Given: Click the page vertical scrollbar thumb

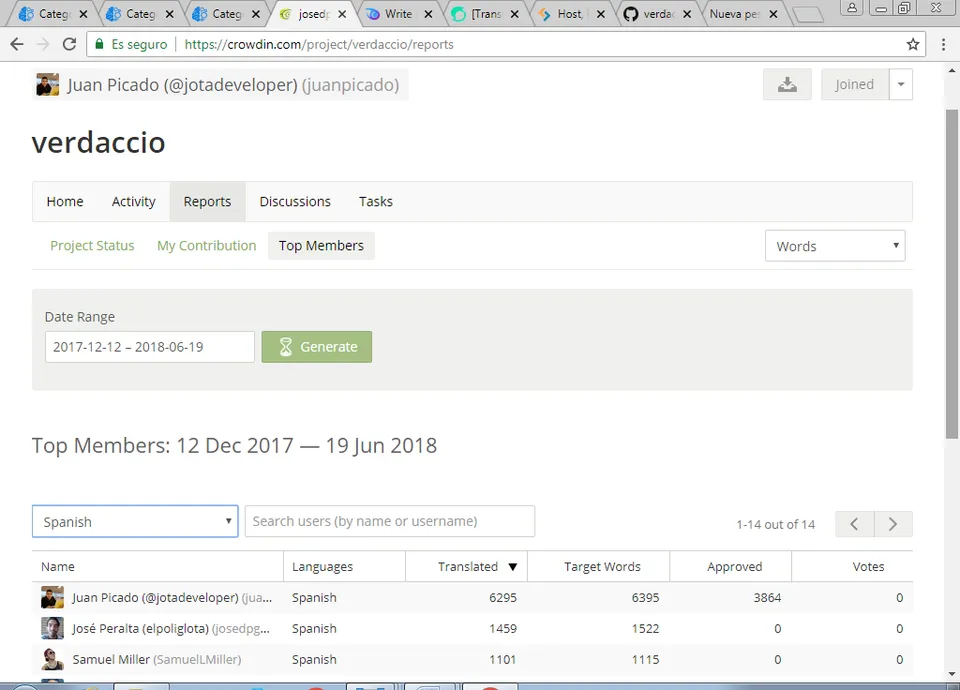Looking at the screenshot, I should 951,274.
